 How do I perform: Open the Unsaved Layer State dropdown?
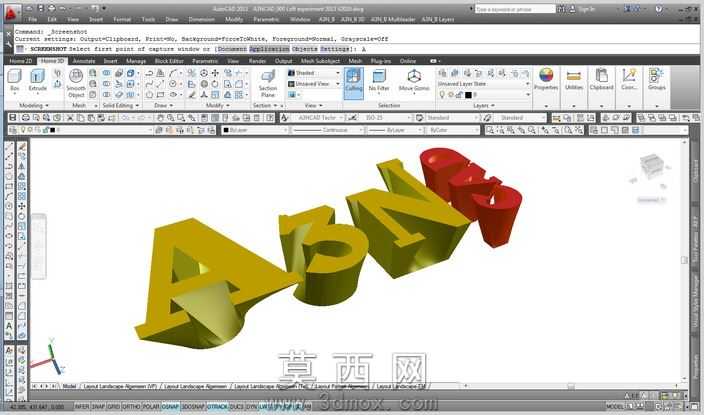[484, 84]
